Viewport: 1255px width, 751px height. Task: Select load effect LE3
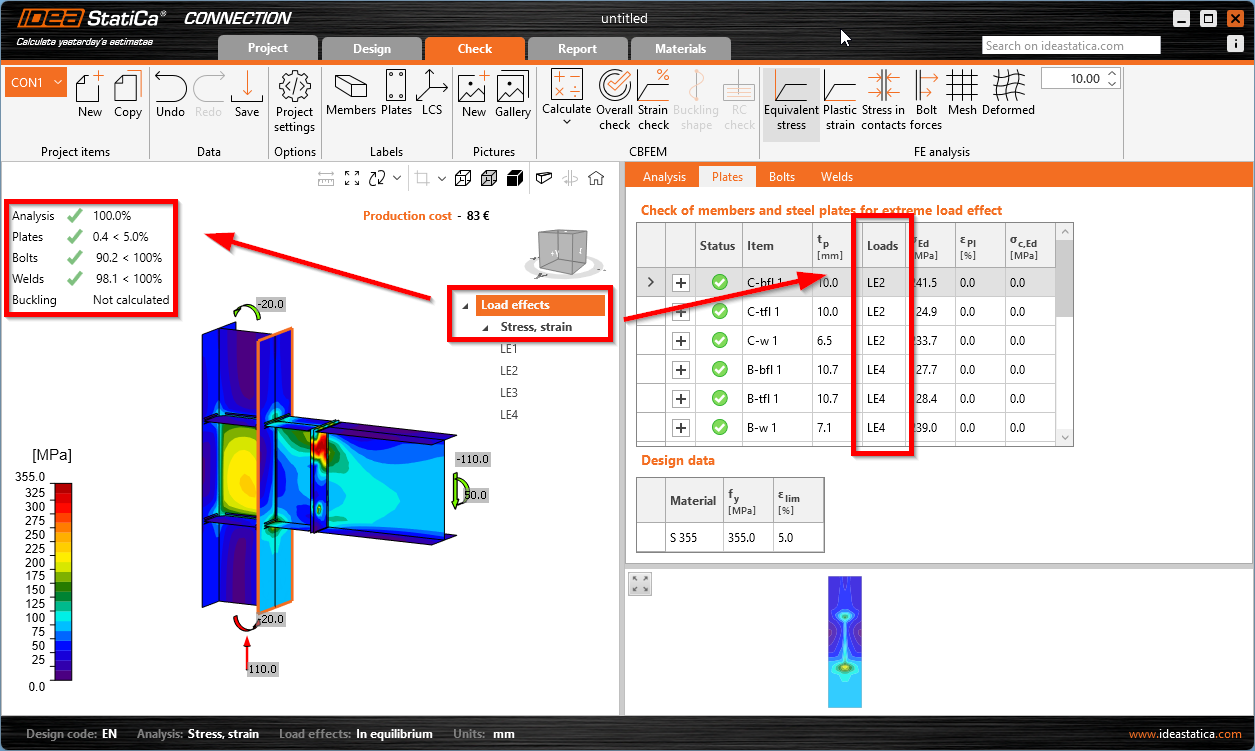509,393
